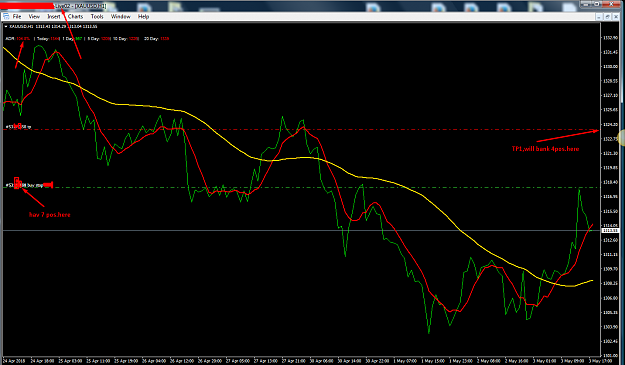The height and width of the screenshot is (365, 625).
Task: Minimize the XAUUSD chart sub-window
Action: (599, 17)
